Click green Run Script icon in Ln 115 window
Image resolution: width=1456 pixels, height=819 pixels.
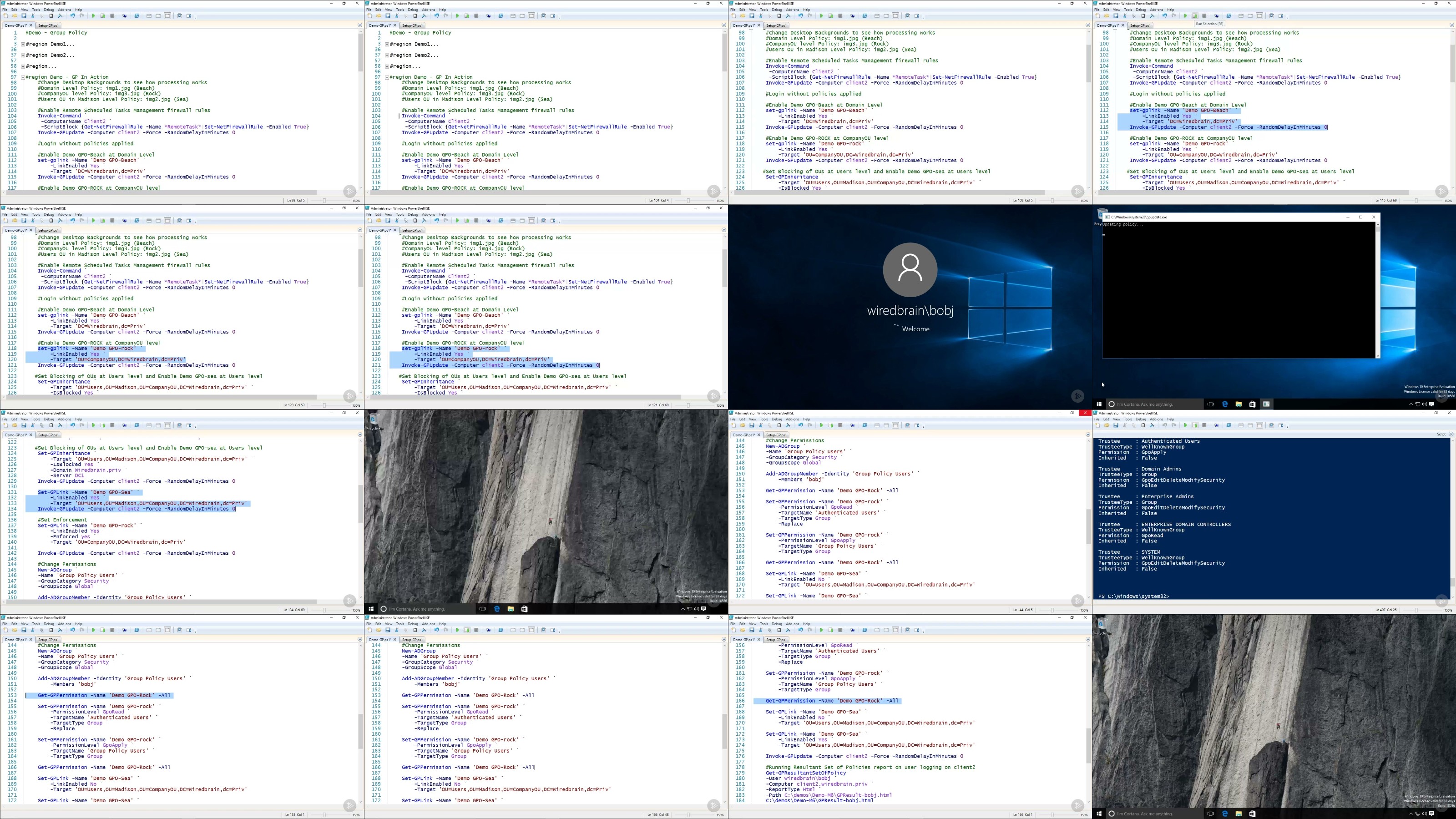[x=1185, y=16]
